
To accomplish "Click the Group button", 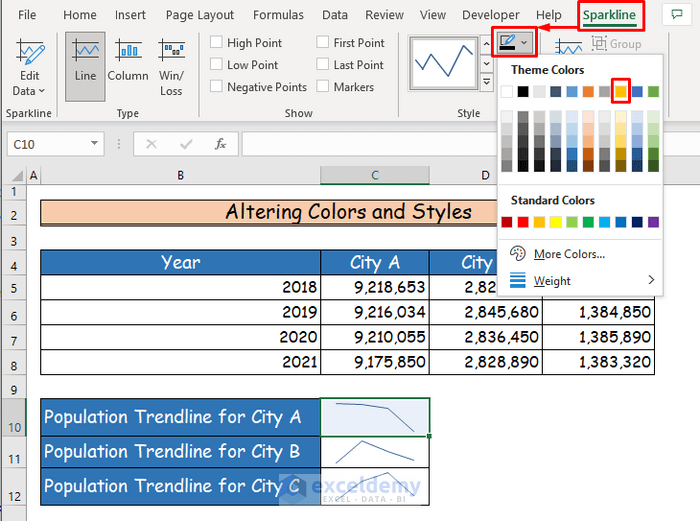I will (616, 44).
